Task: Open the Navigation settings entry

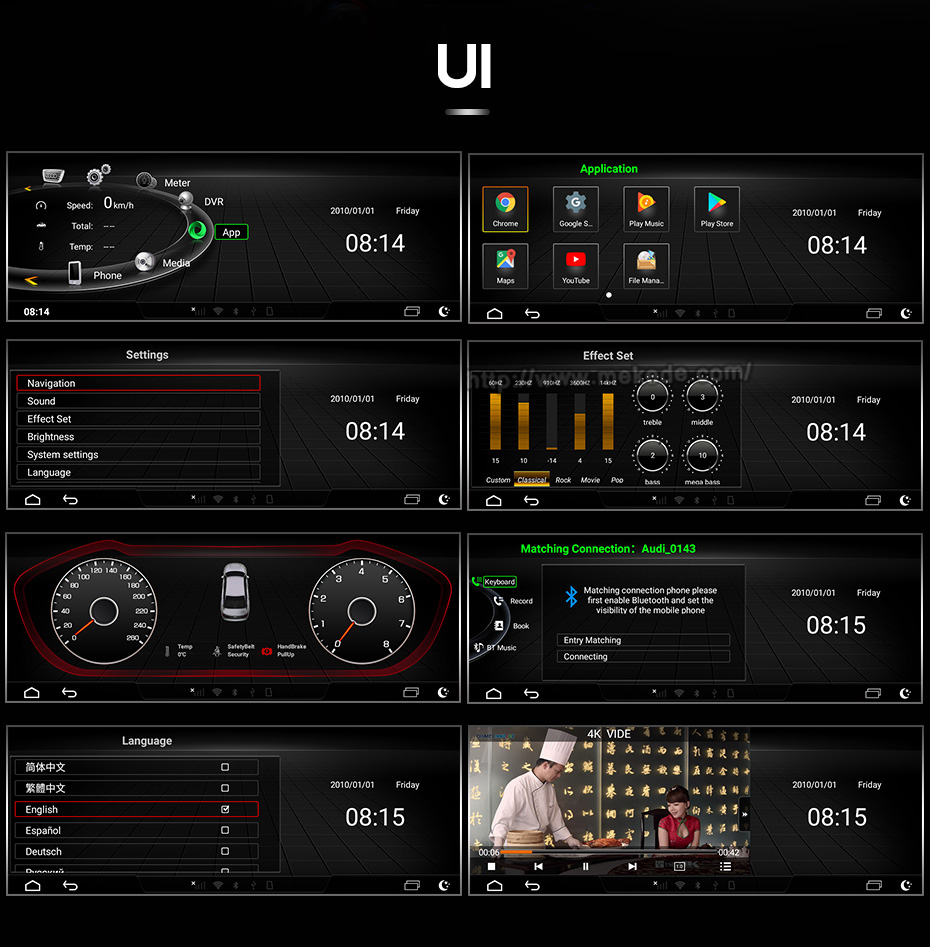Action: pos(138,383)
